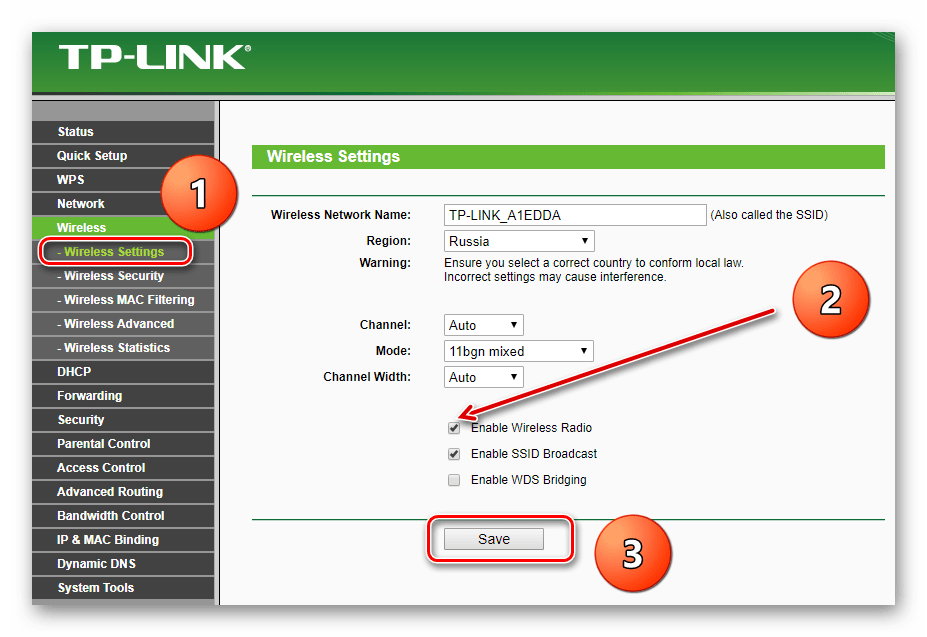This screenshot has height=637, width=927.
Task: Go to the WPS section
Action: pos(123,180)
